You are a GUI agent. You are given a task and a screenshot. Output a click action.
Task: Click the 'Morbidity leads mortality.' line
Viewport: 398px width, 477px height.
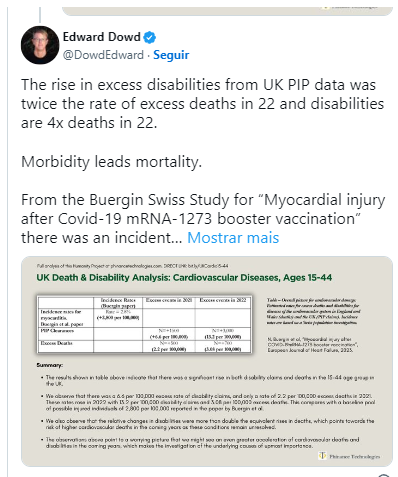[x=111, y=162]
